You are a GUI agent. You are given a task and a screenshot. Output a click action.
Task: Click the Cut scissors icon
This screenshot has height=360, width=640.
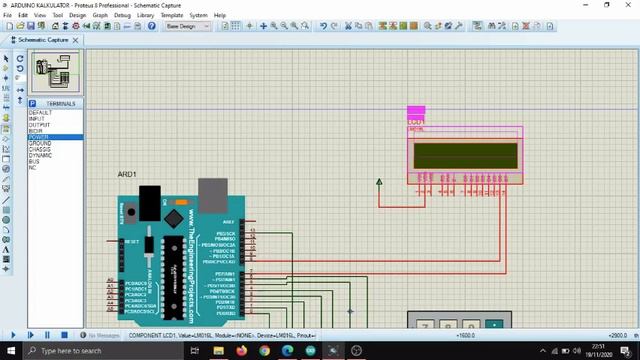point(348,26)
